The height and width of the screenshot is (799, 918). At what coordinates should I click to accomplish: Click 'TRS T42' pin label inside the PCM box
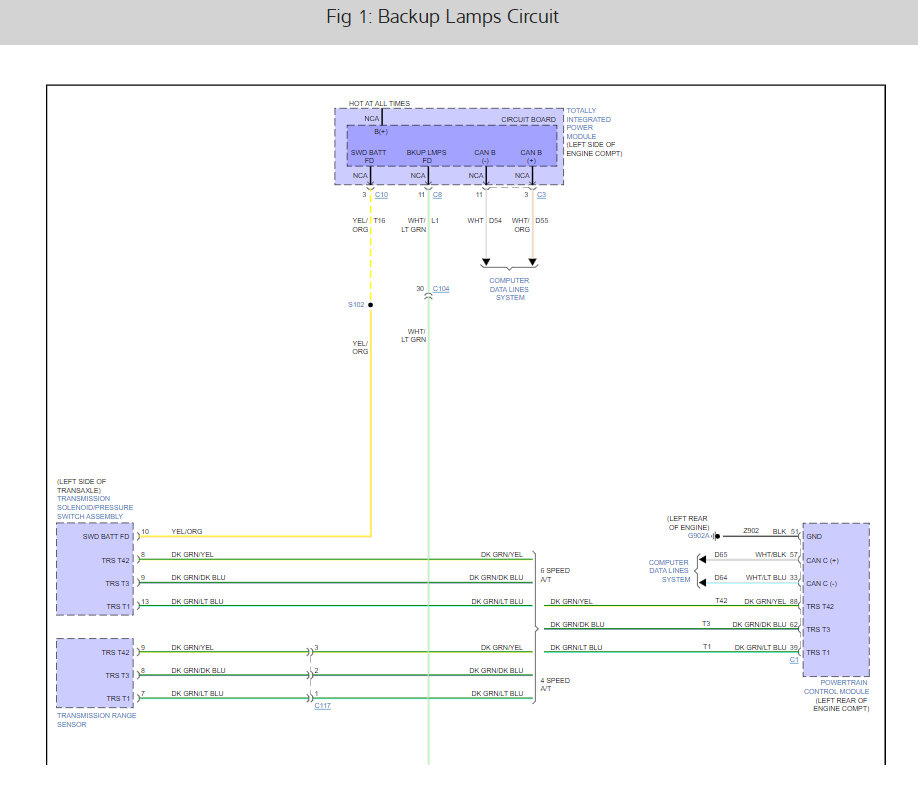(x=820, y=606)
